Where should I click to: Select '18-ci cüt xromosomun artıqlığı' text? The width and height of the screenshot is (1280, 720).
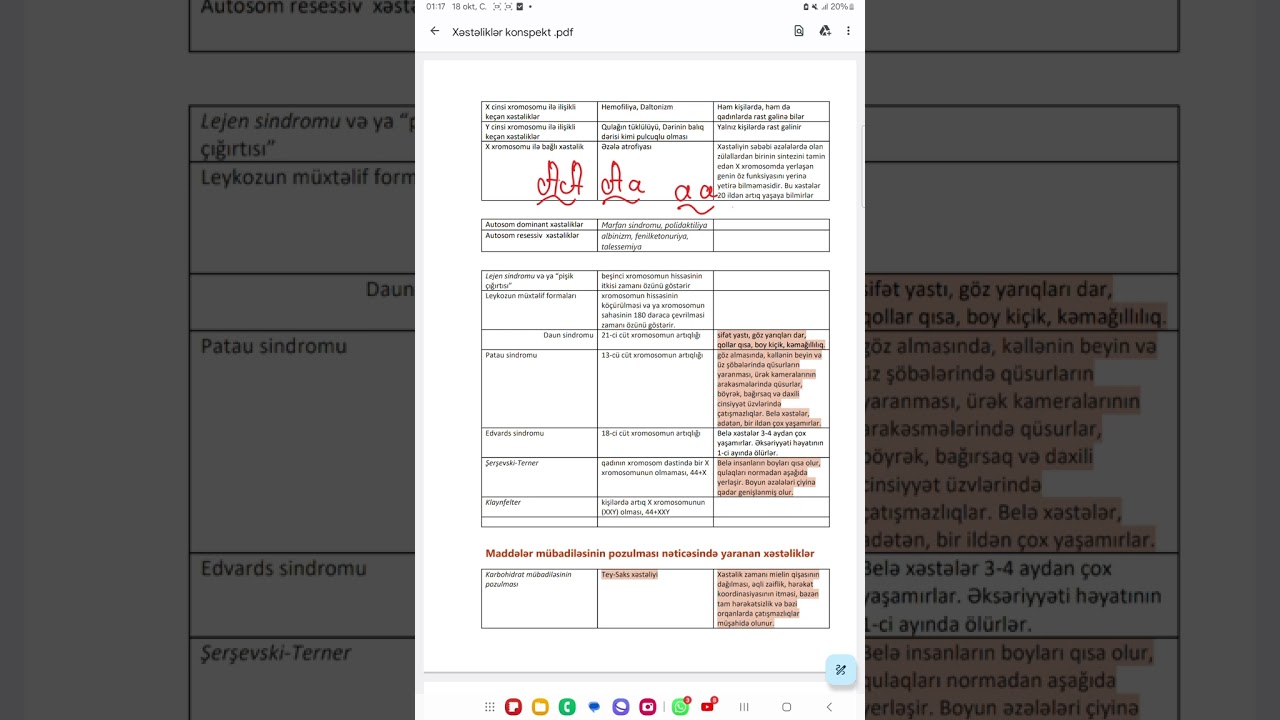pyautogui.click(x=651, y=433)
